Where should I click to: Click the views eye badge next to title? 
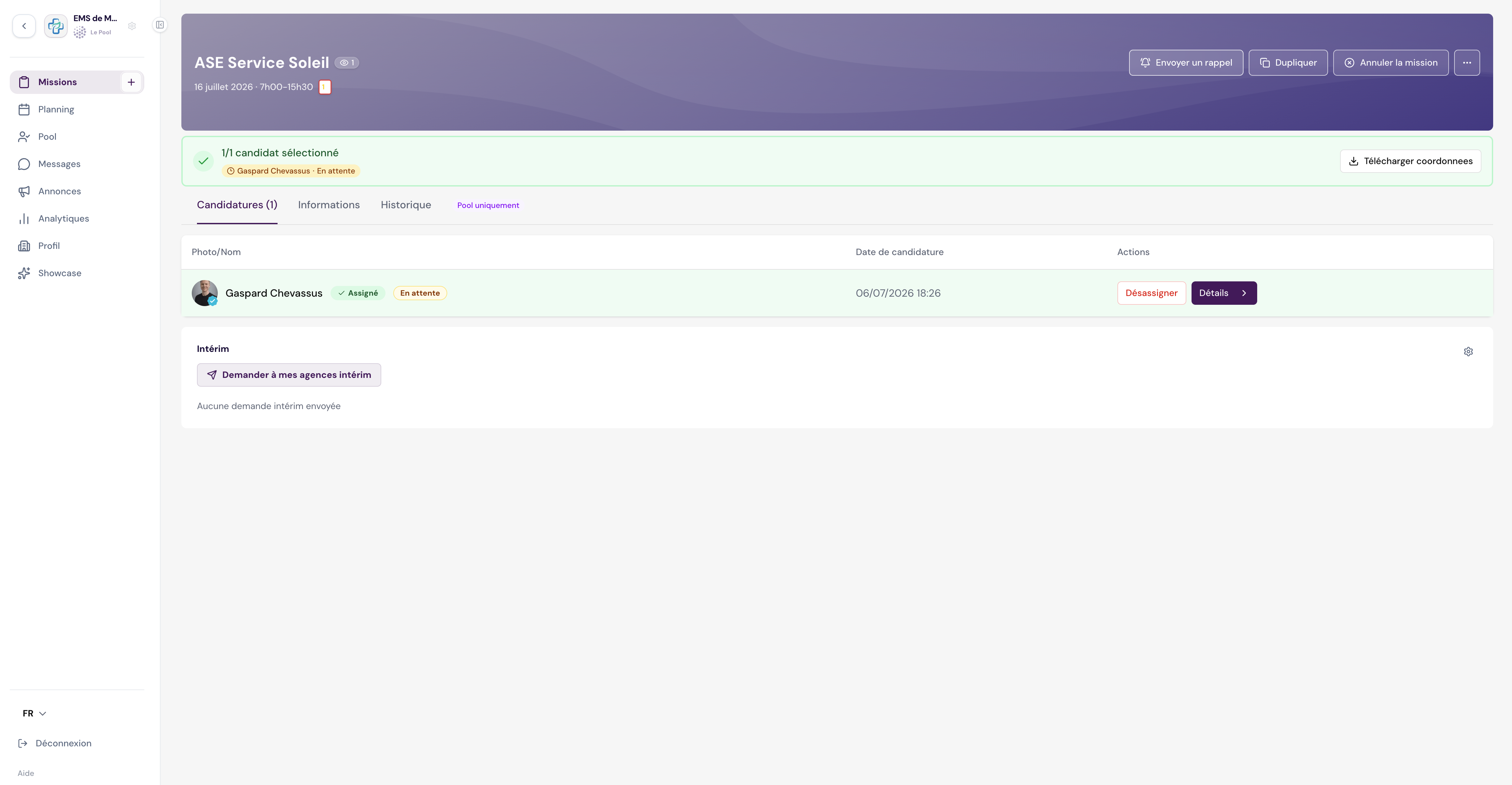(347, 63)
